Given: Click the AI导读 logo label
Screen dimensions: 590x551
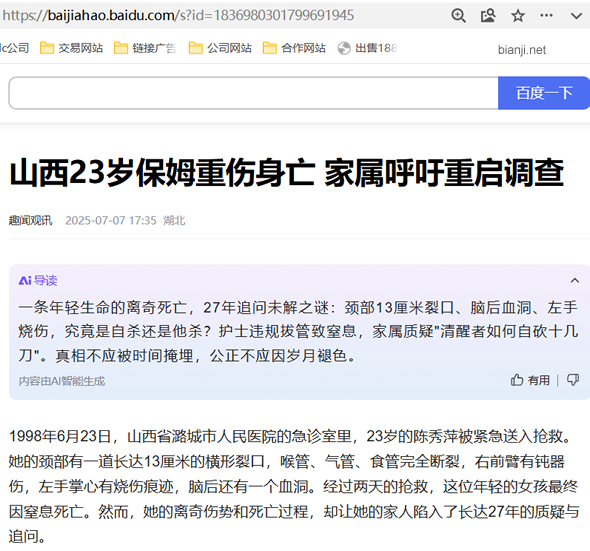Looking at the screenshot, I should 38,280.
